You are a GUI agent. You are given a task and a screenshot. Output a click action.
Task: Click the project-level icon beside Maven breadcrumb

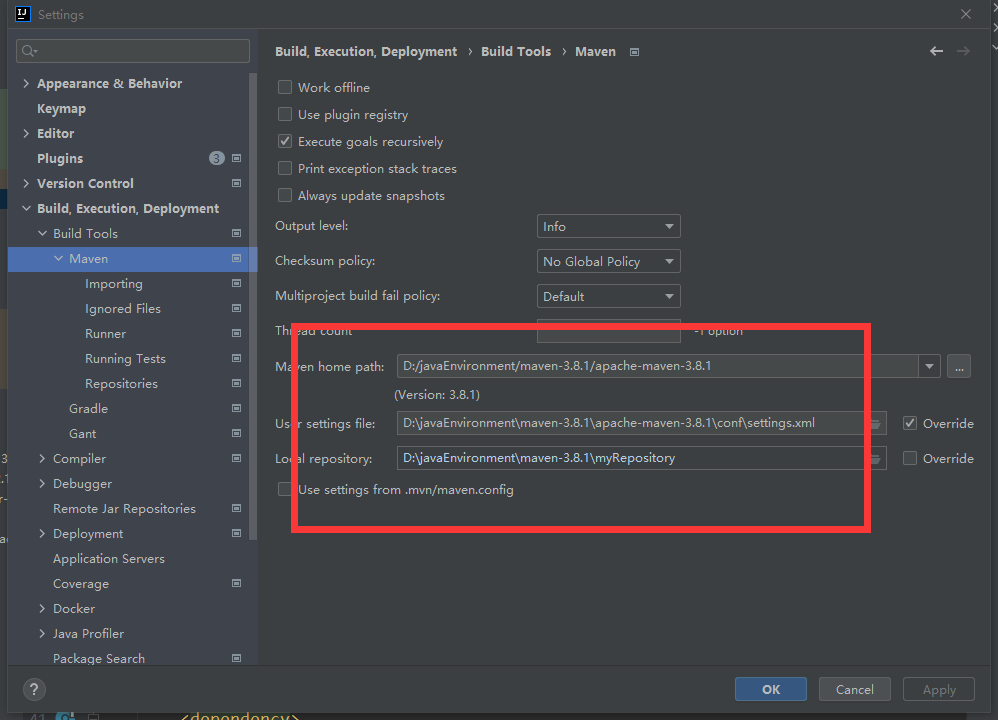[634, 52]
